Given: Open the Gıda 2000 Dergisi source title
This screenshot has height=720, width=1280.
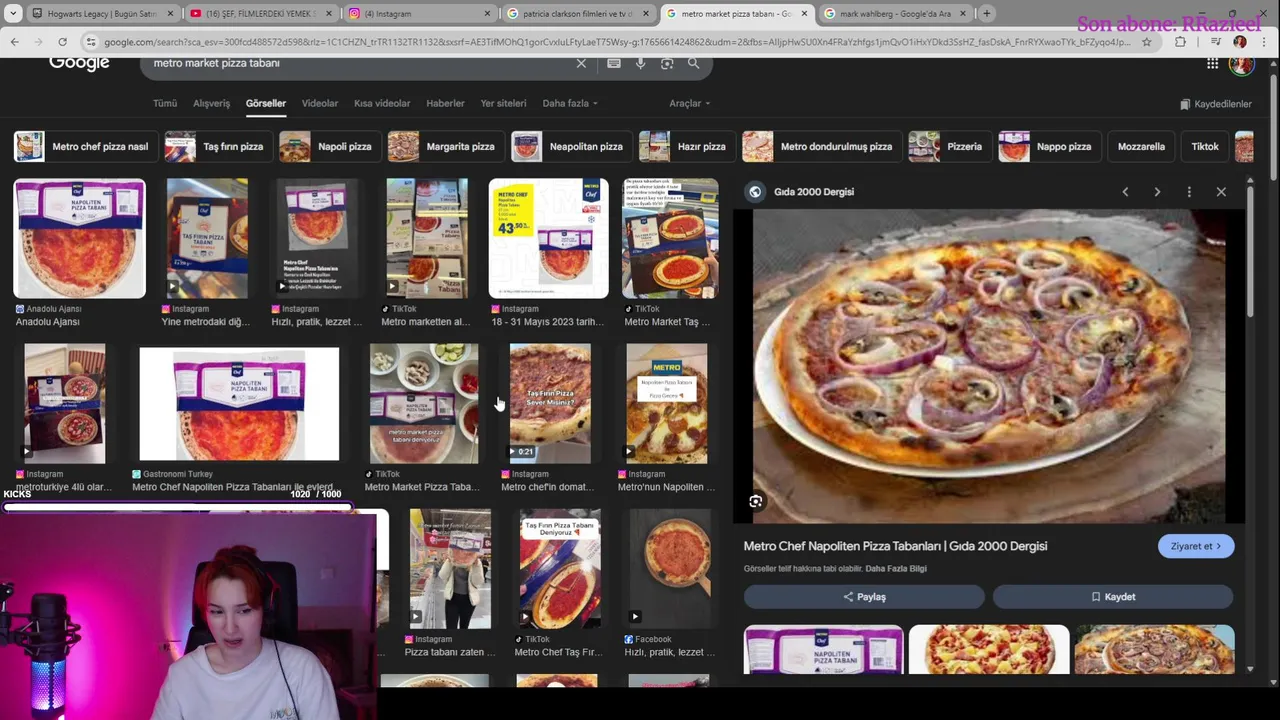Looking at the screenshot, I should [x=814, y=192].
